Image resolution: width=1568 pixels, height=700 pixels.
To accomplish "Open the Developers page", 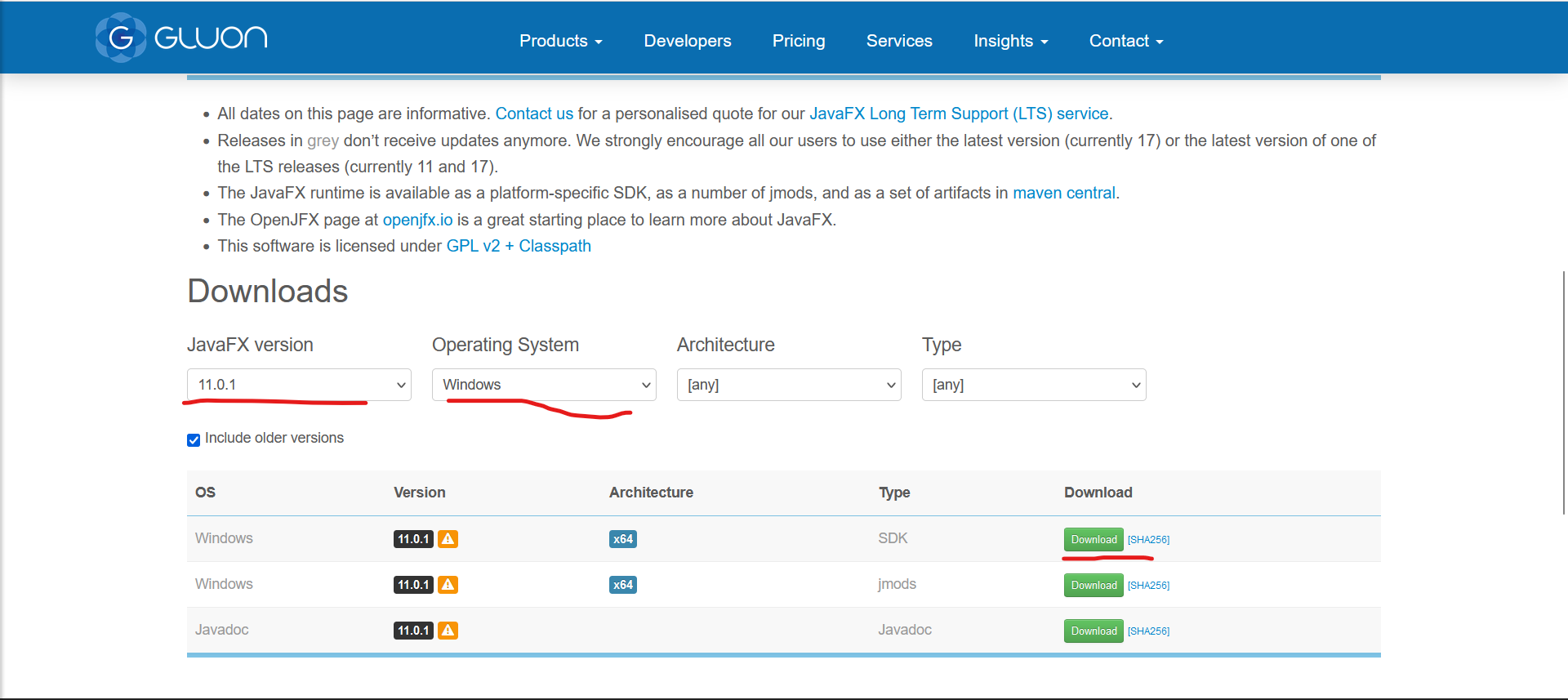I will (688, 41).
